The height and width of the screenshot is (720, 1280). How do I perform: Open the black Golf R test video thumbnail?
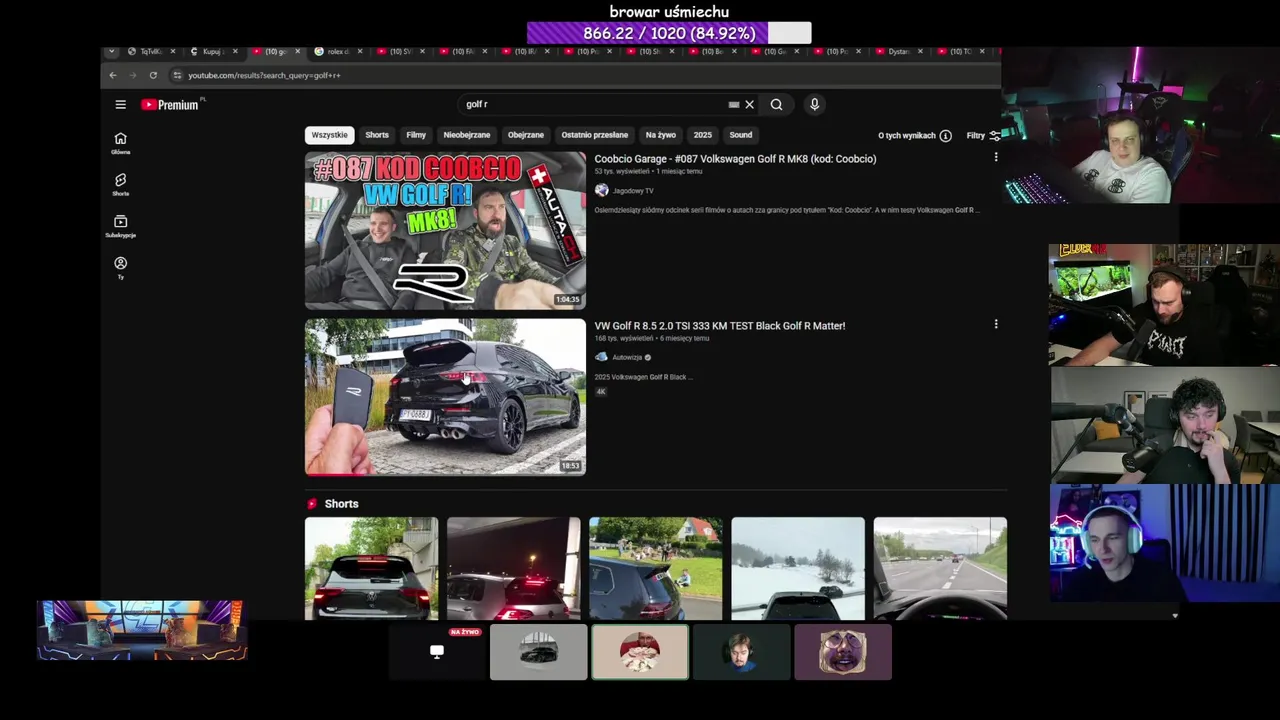tap(445, 397)
